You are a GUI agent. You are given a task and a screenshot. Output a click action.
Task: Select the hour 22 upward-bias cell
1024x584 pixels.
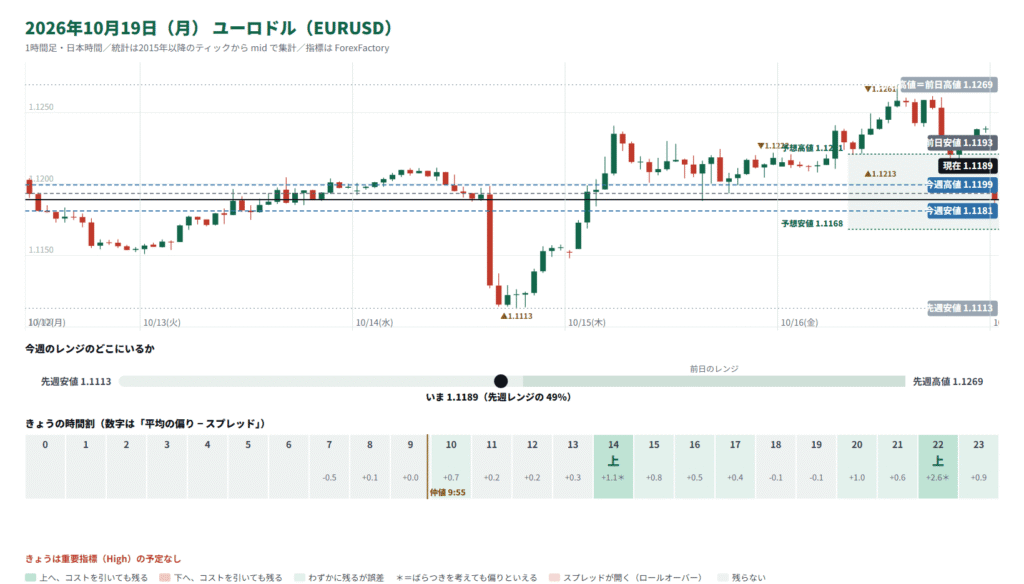tap(938, 466)
